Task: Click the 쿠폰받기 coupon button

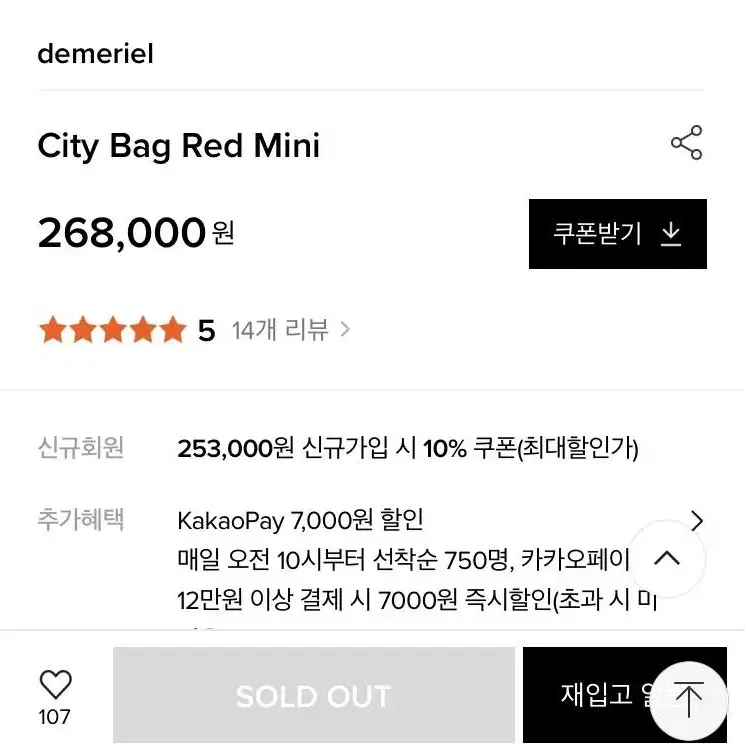Action: point(618,234)
